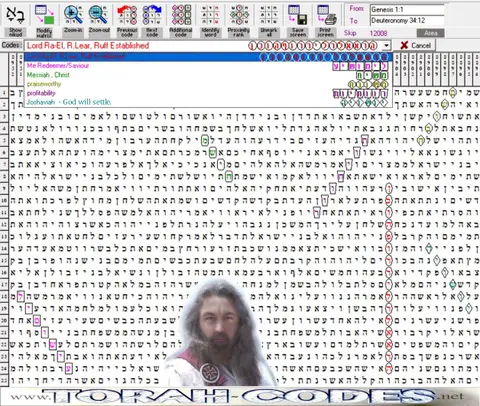
Task: Click the Additional code icon
Action: tap(181, 15)
